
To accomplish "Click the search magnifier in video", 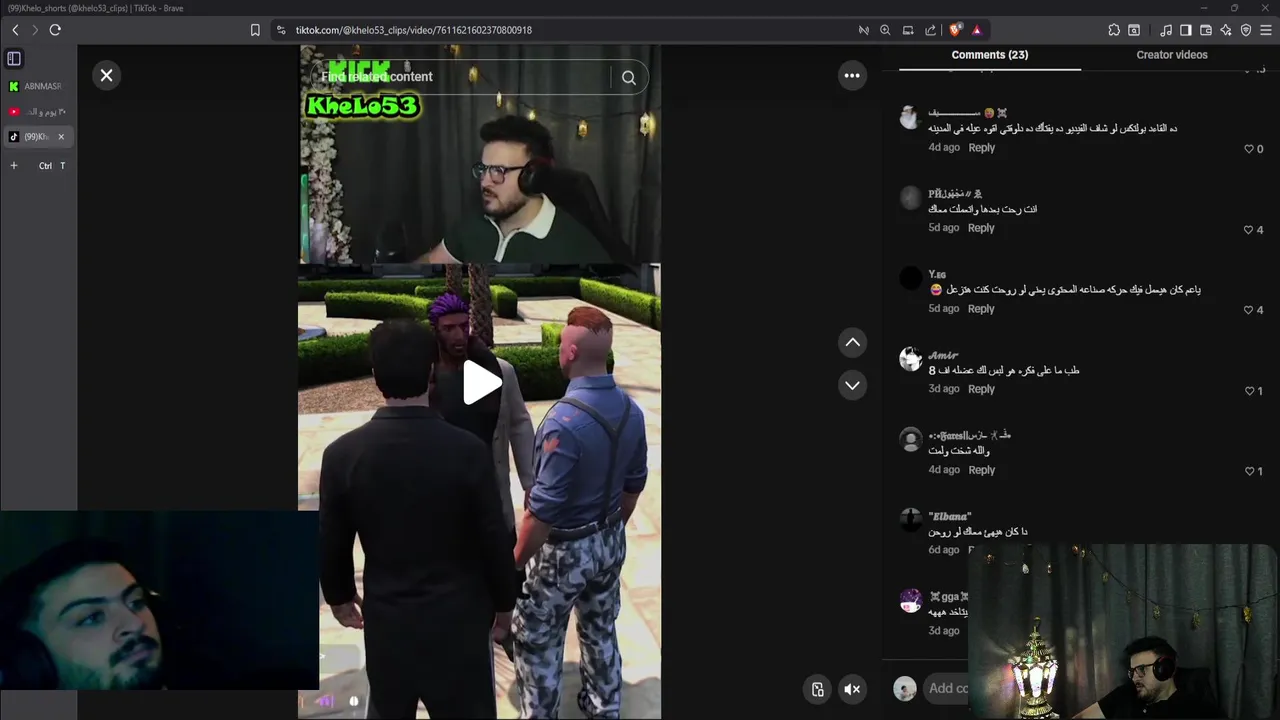I will pos(629,77).
